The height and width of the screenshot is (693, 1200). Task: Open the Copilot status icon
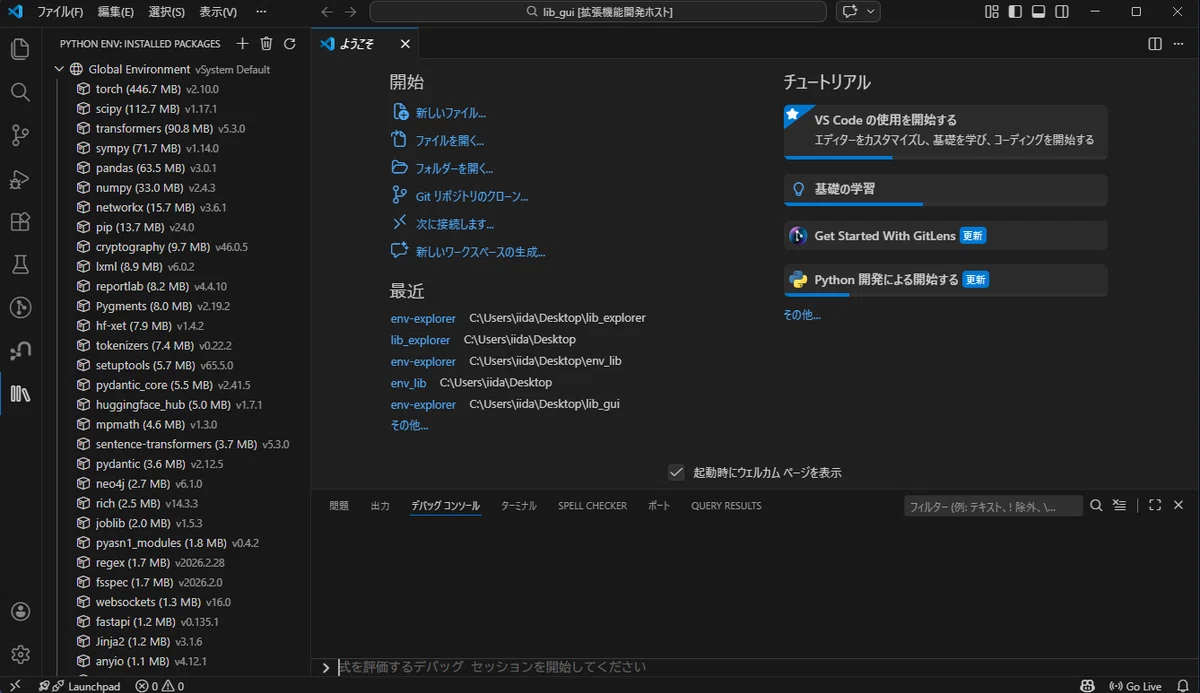(1087, 686)
